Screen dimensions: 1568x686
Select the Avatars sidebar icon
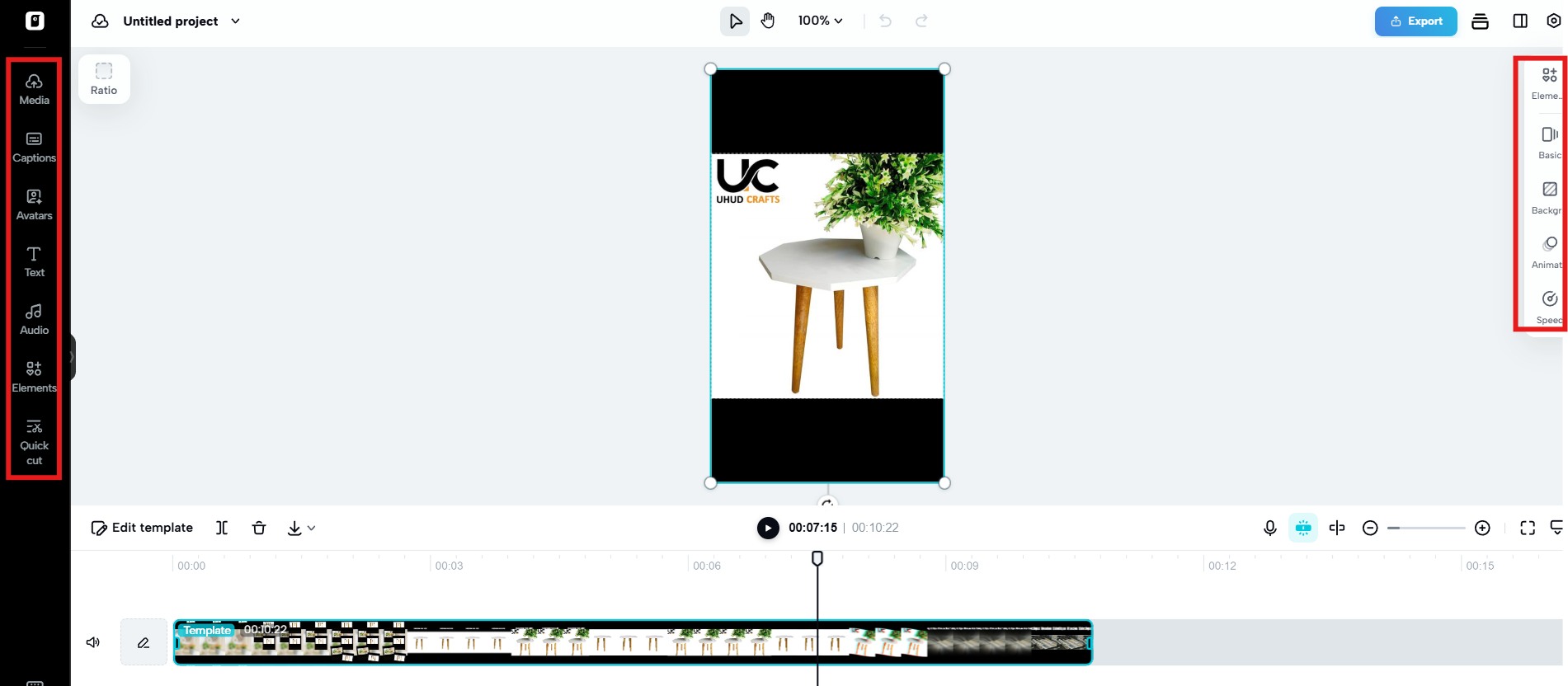[34, 204]
